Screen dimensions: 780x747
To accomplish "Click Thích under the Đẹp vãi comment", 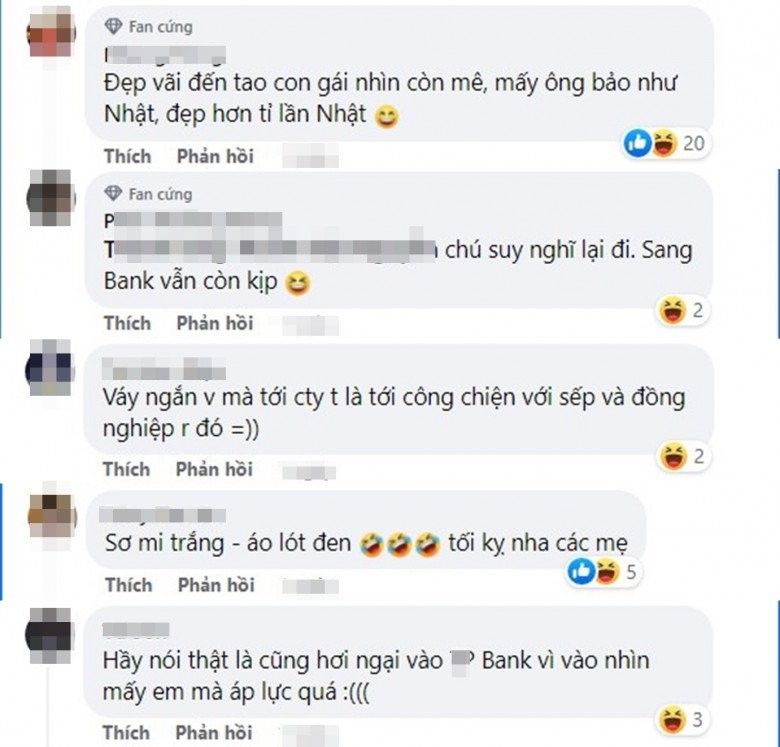I will 127,156.
